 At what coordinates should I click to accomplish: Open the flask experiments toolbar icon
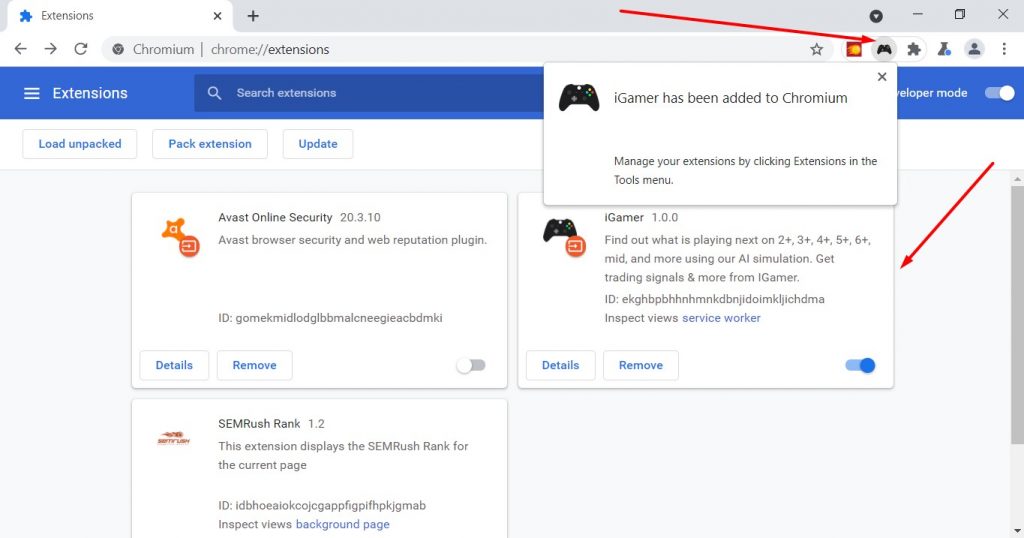point(944,49)
